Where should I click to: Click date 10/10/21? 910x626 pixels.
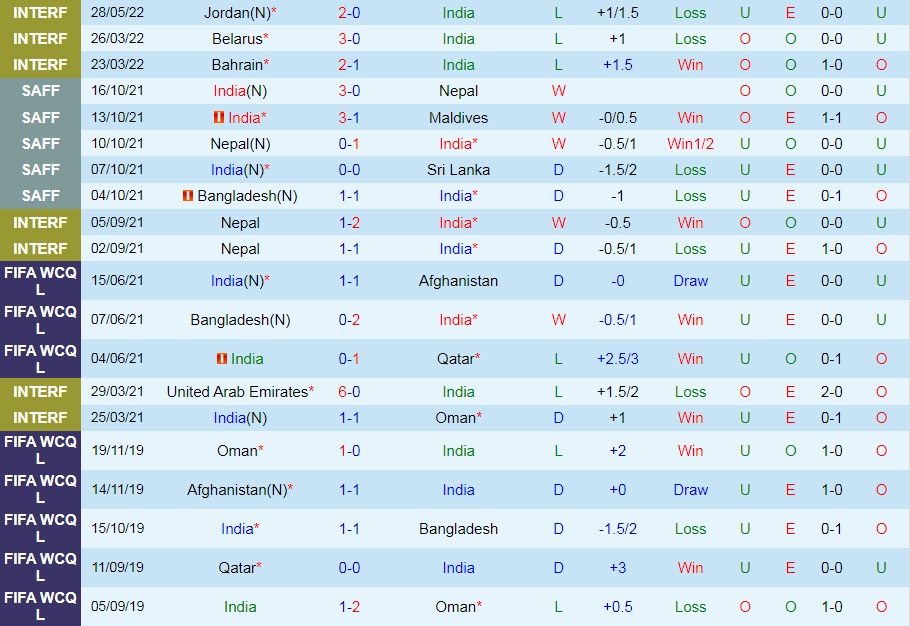click(x=117, y=143)
